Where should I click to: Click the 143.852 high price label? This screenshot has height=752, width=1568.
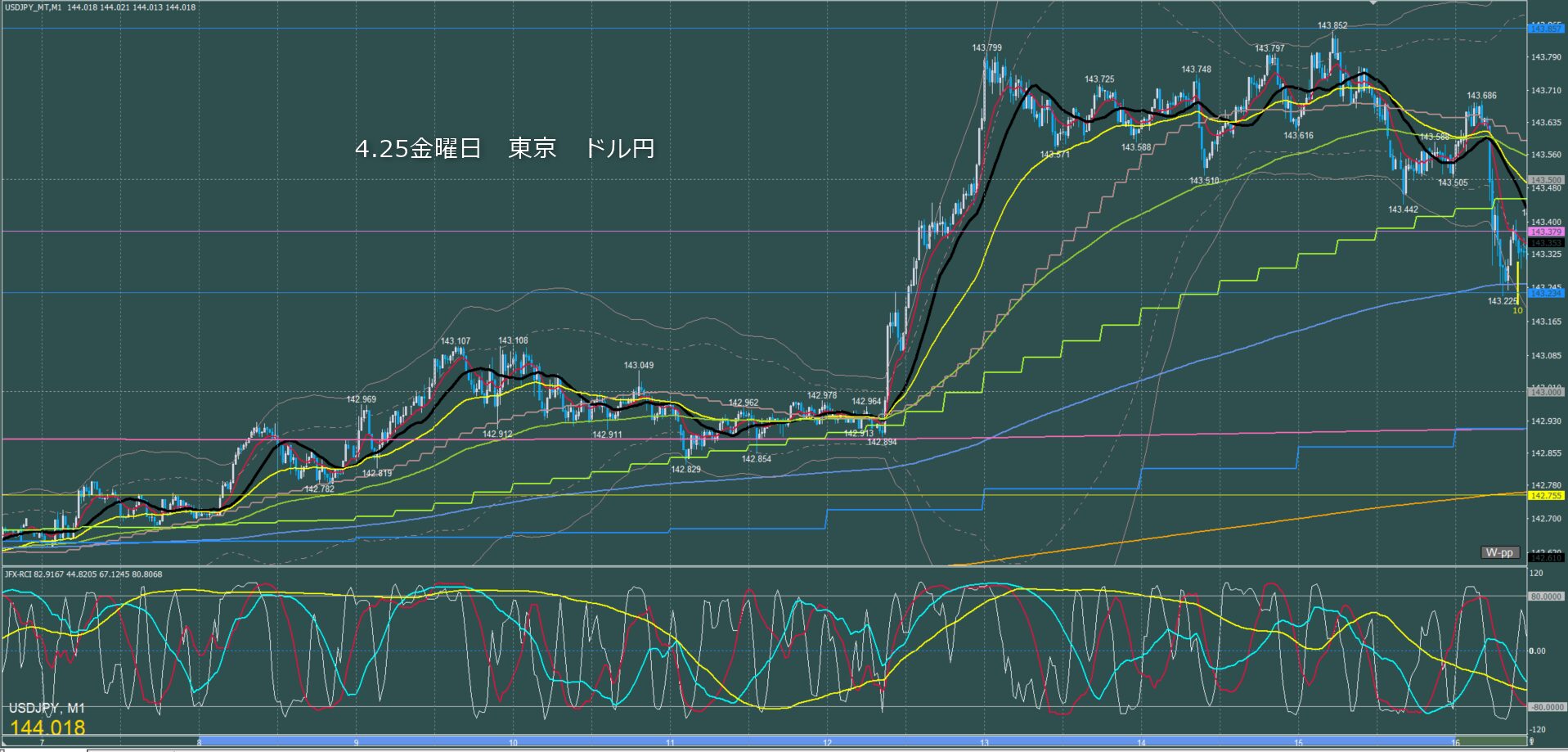[1332, 26]
